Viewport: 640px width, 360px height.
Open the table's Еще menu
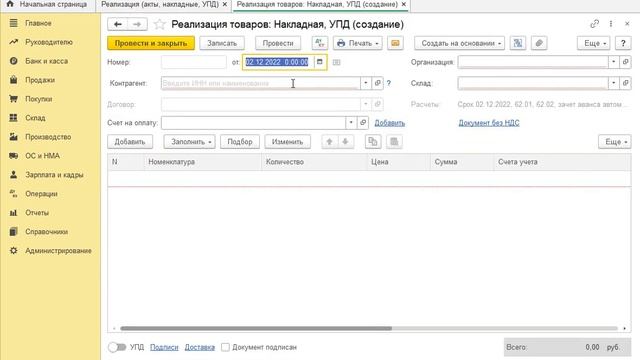tap(615, 142)
